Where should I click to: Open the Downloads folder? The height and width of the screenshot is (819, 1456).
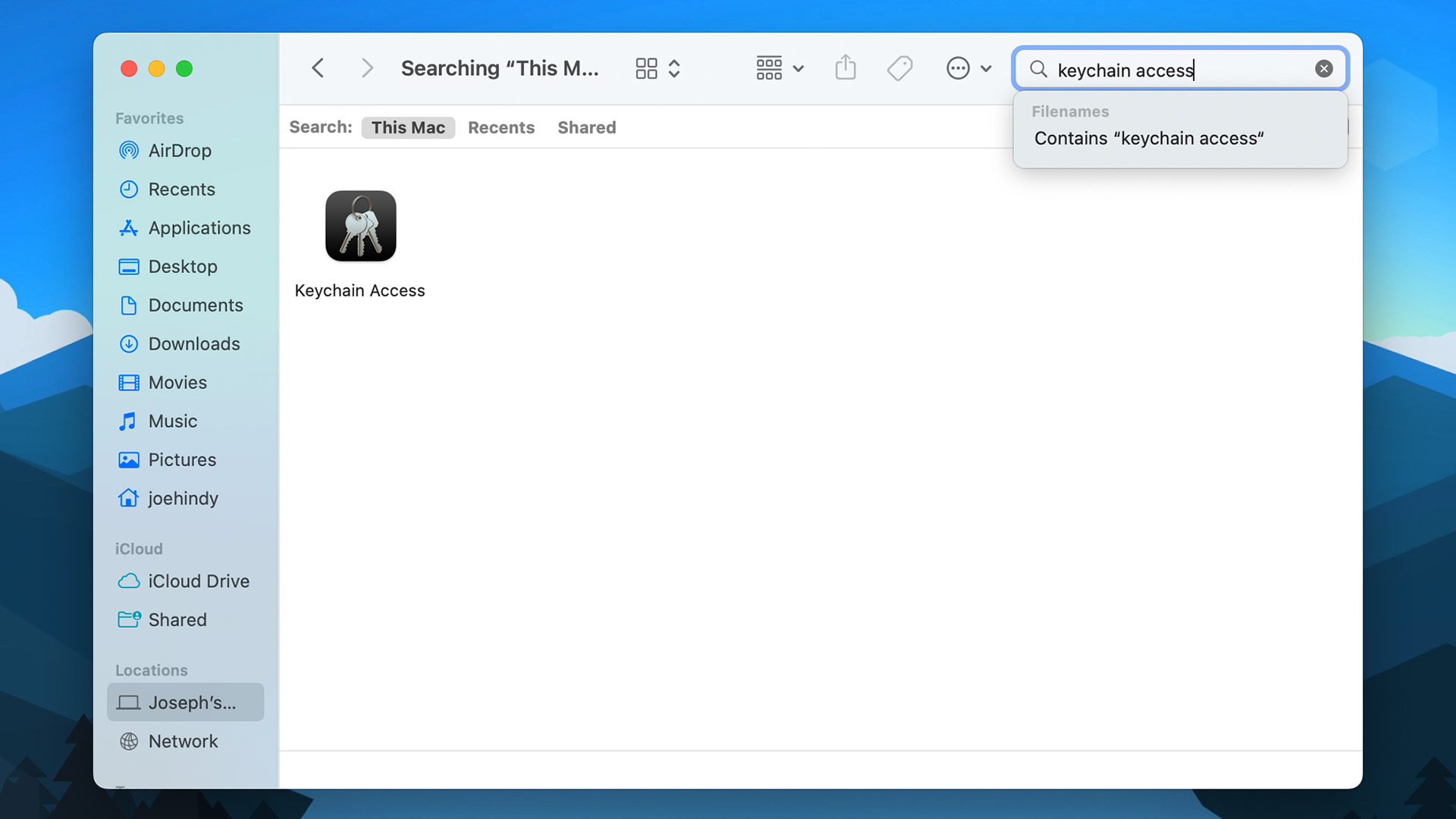pos(194,344)
